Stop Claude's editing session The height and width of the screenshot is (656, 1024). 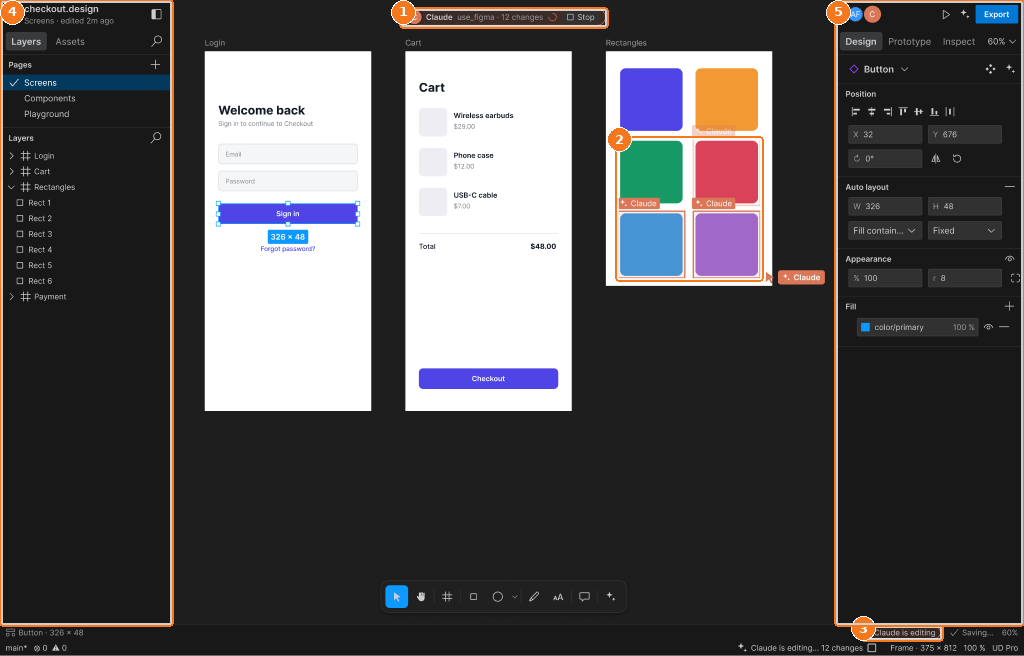[581, 17]
